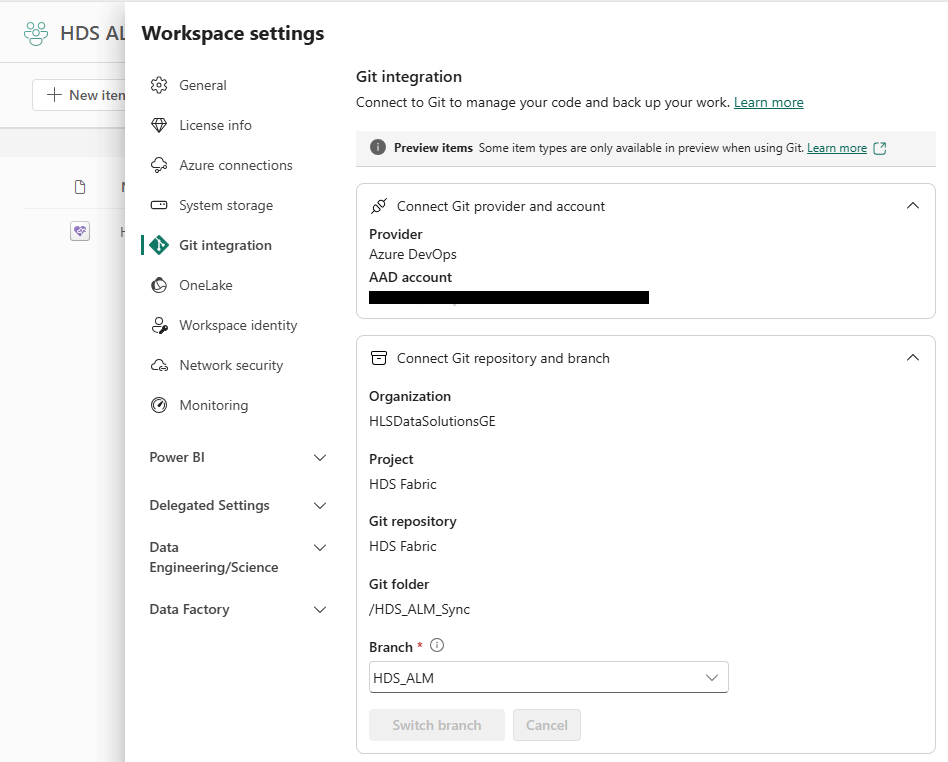Image resolution: width=948 pixels, height=762 pixels.
Task: Click the external link icon beside Learn more
Action: tap(880, 148)
